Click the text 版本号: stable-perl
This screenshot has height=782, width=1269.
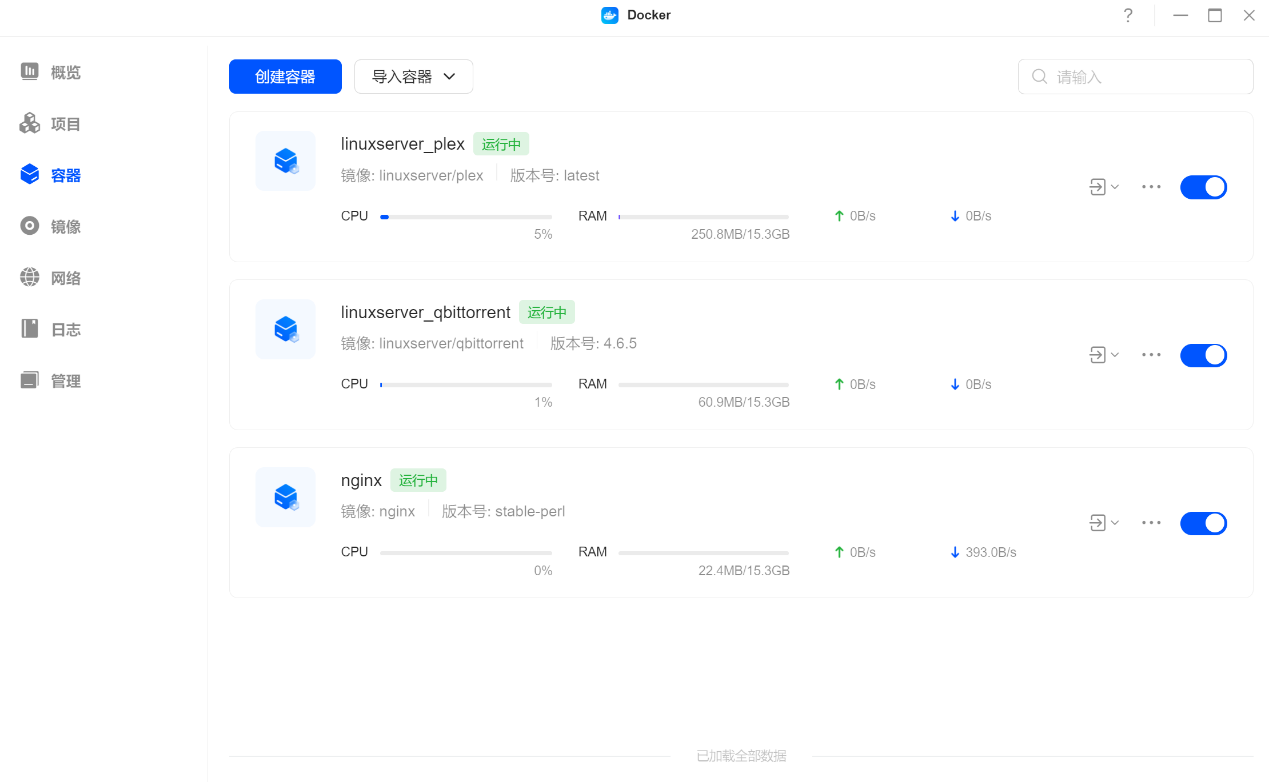pos(503,511)
